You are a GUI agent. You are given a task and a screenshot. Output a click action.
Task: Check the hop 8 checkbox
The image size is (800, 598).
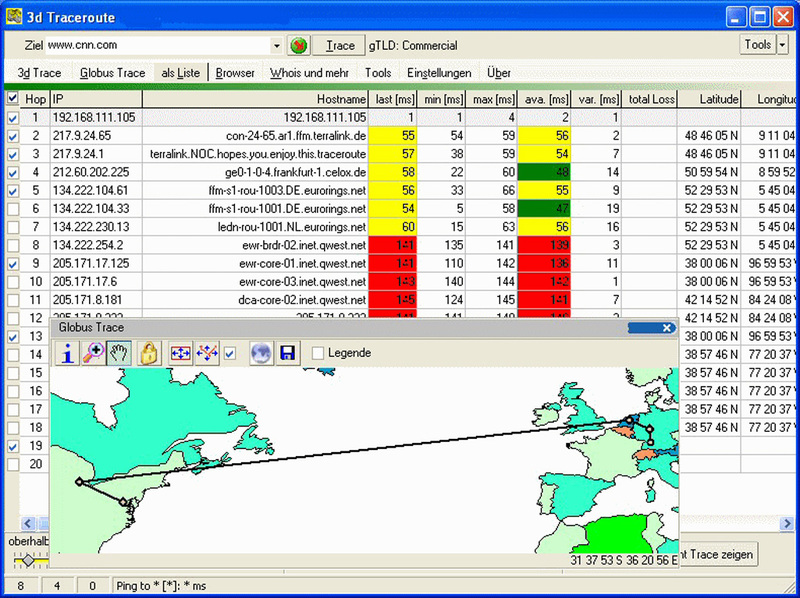[x=13, y=246]
